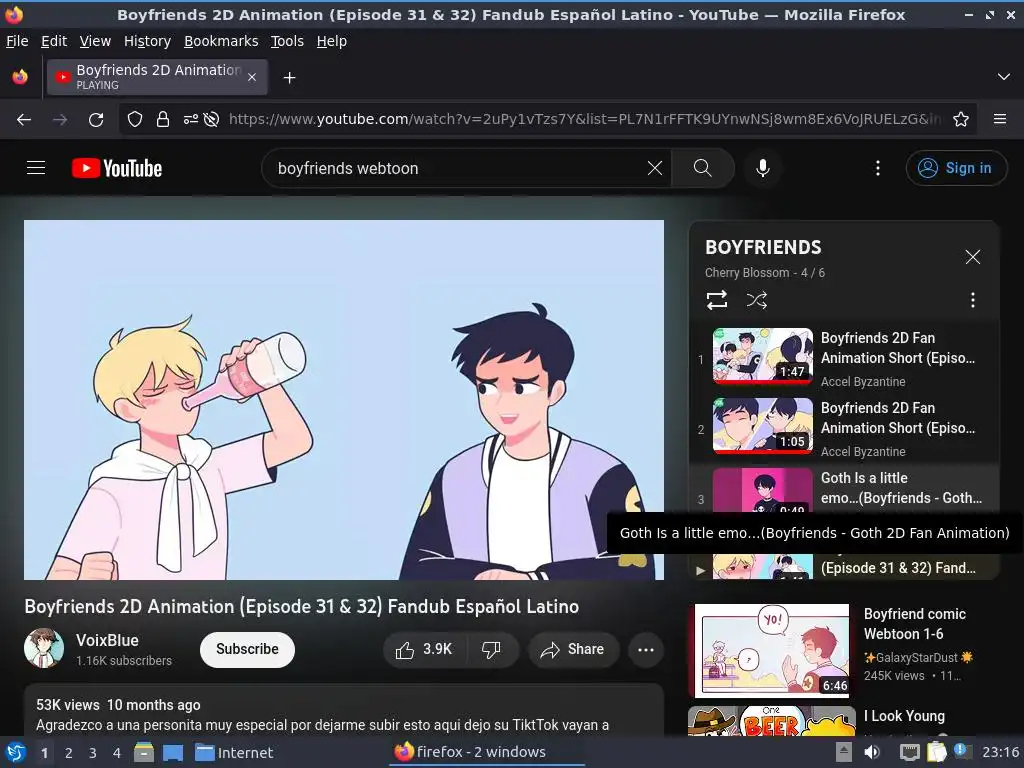
Task: Open VoixBlue channel avatar
Action: (44, 648)
